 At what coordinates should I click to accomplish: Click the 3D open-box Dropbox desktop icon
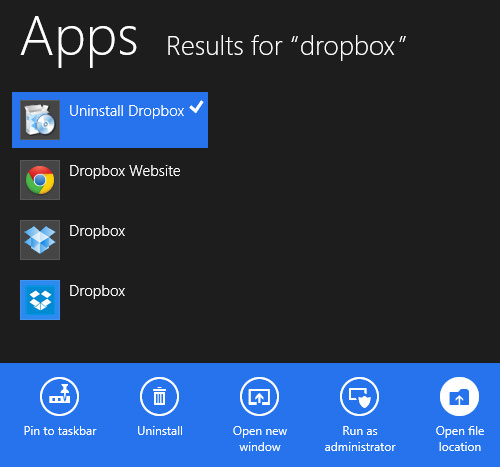40,240
